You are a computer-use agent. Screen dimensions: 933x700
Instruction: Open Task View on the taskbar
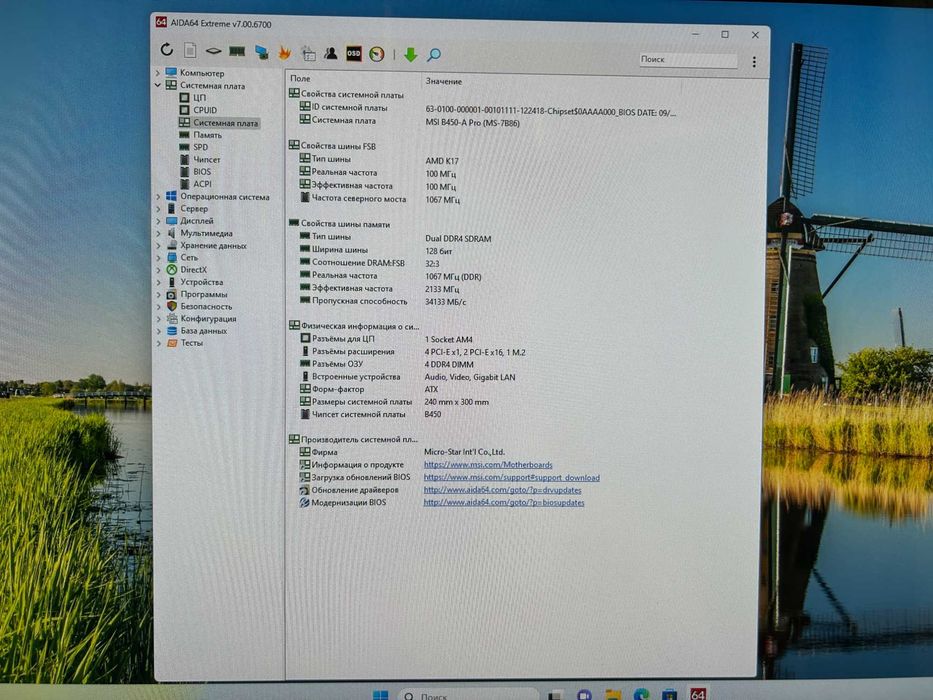(555, 695)
